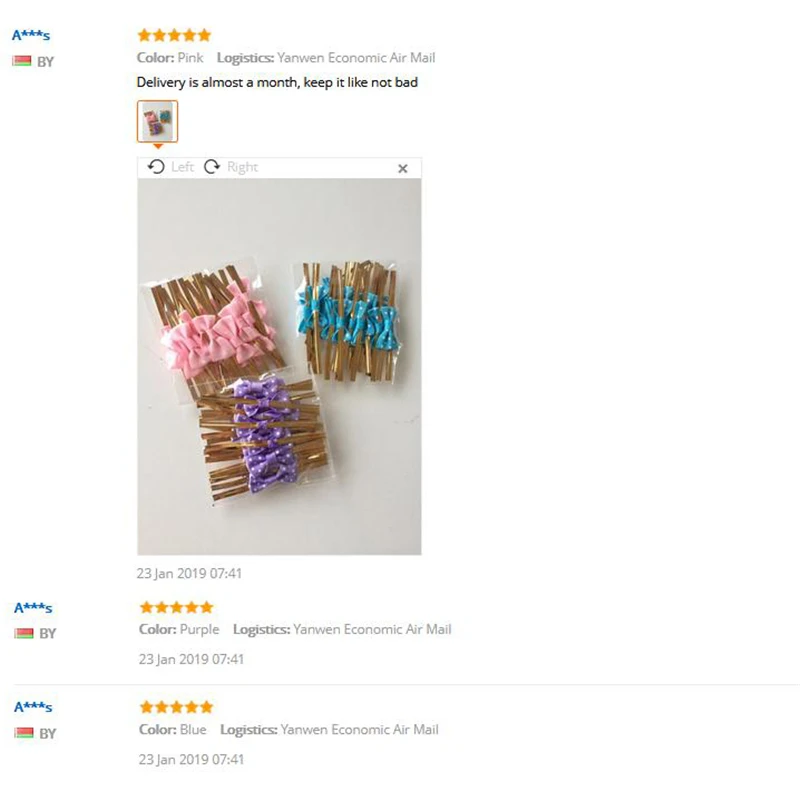Click the rotate Left icon
Viewport: 800px width, 800px height.
[156, 167]
